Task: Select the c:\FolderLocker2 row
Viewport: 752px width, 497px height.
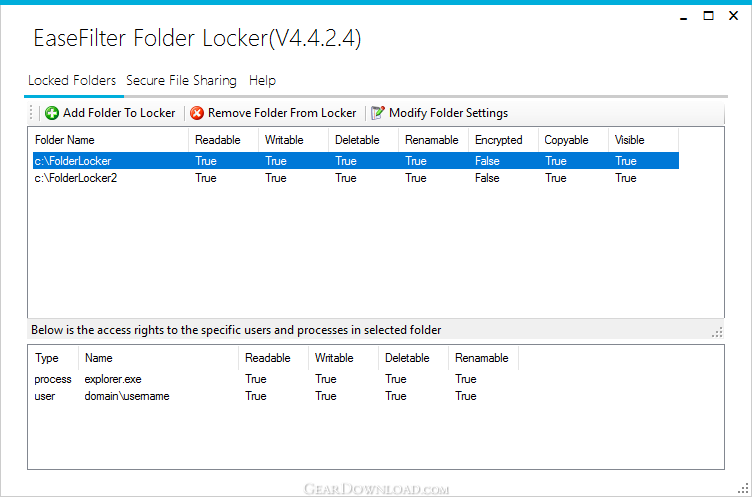Action: [356, 178]
